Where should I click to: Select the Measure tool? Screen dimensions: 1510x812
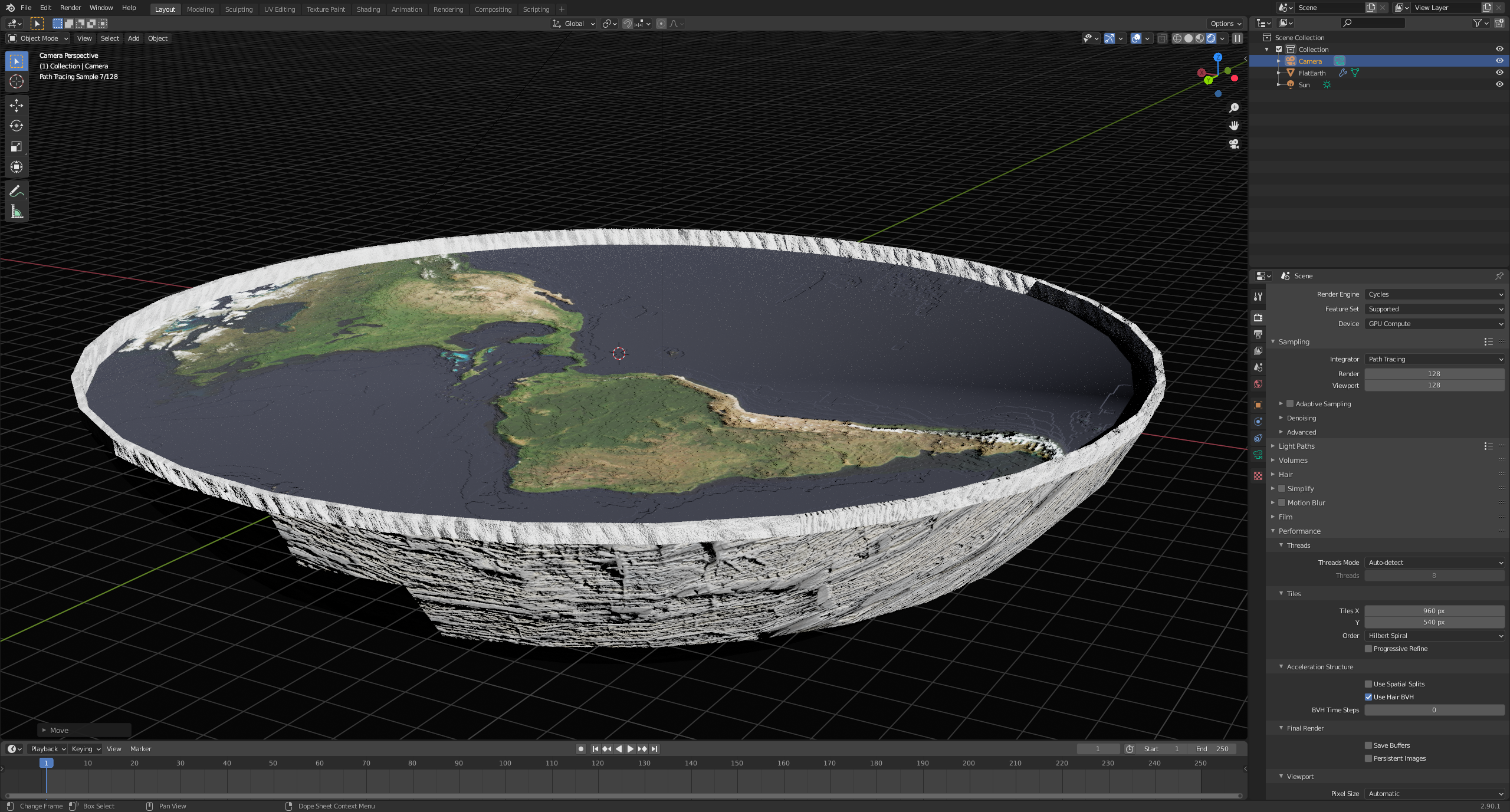pyautogui.click(x=17, y=212)
